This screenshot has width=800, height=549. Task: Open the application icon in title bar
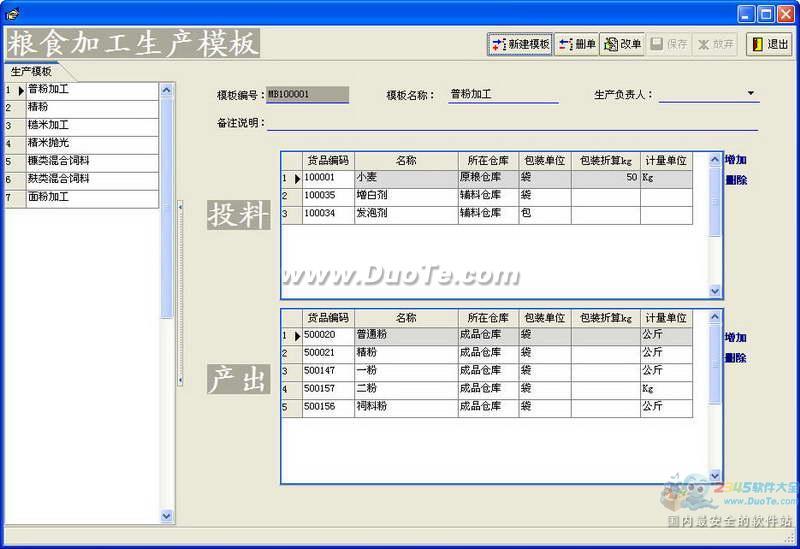pos(12,14)
